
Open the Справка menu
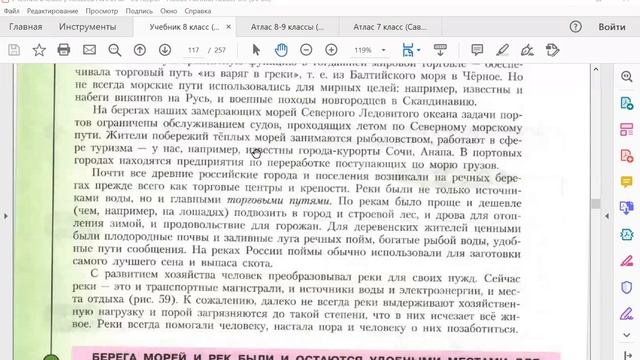[x=198, y=11]
